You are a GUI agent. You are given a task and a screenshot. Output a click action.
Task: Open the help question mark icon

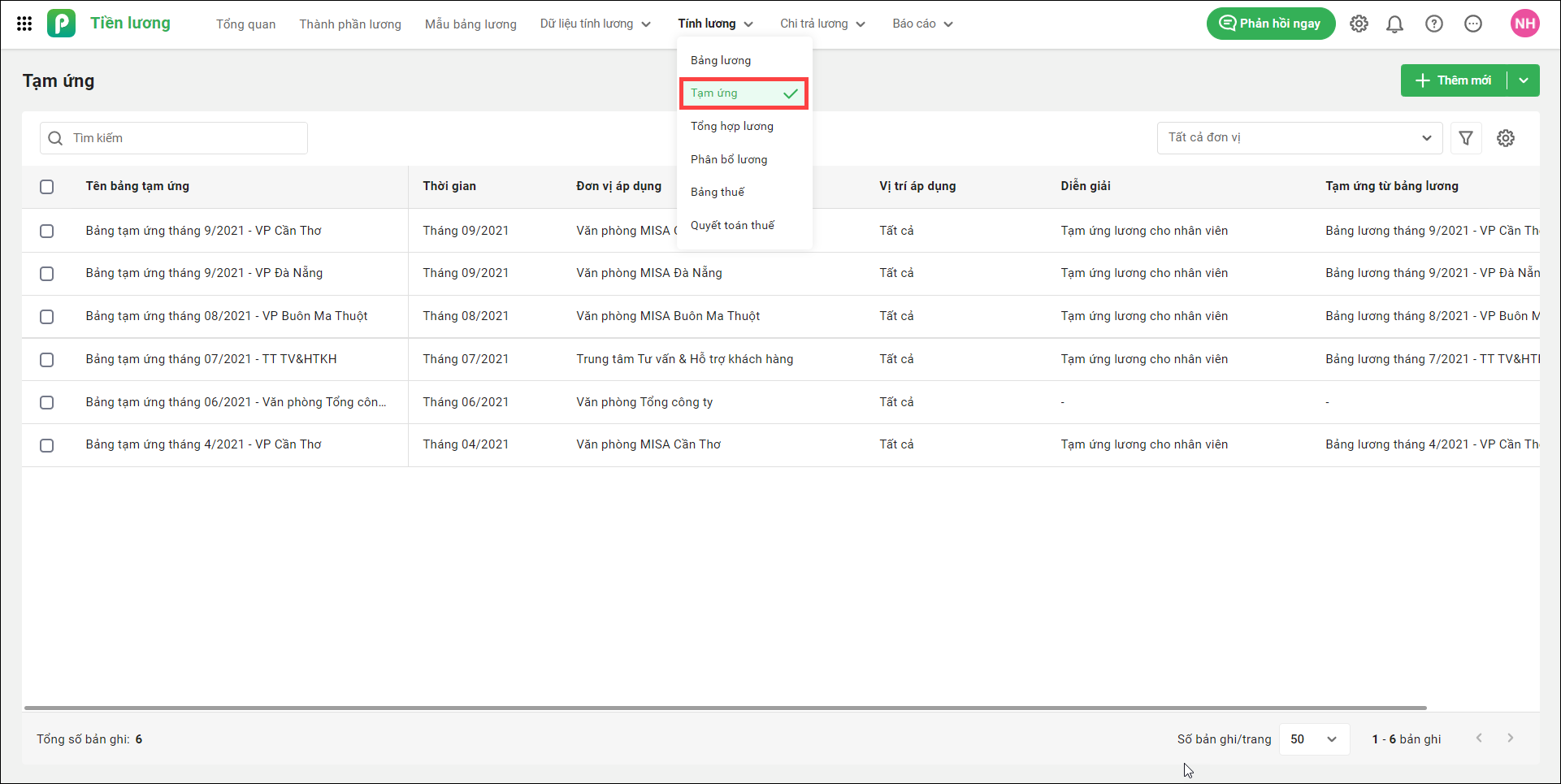coord(1434,24)
